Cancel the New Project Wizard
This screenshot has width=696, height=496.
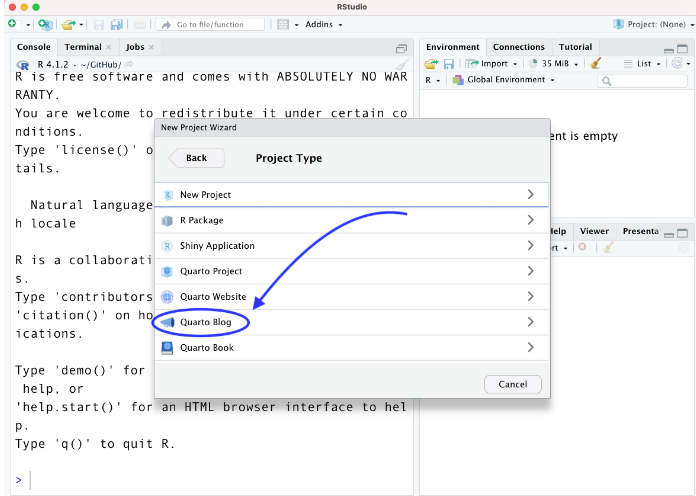point(512,384)
